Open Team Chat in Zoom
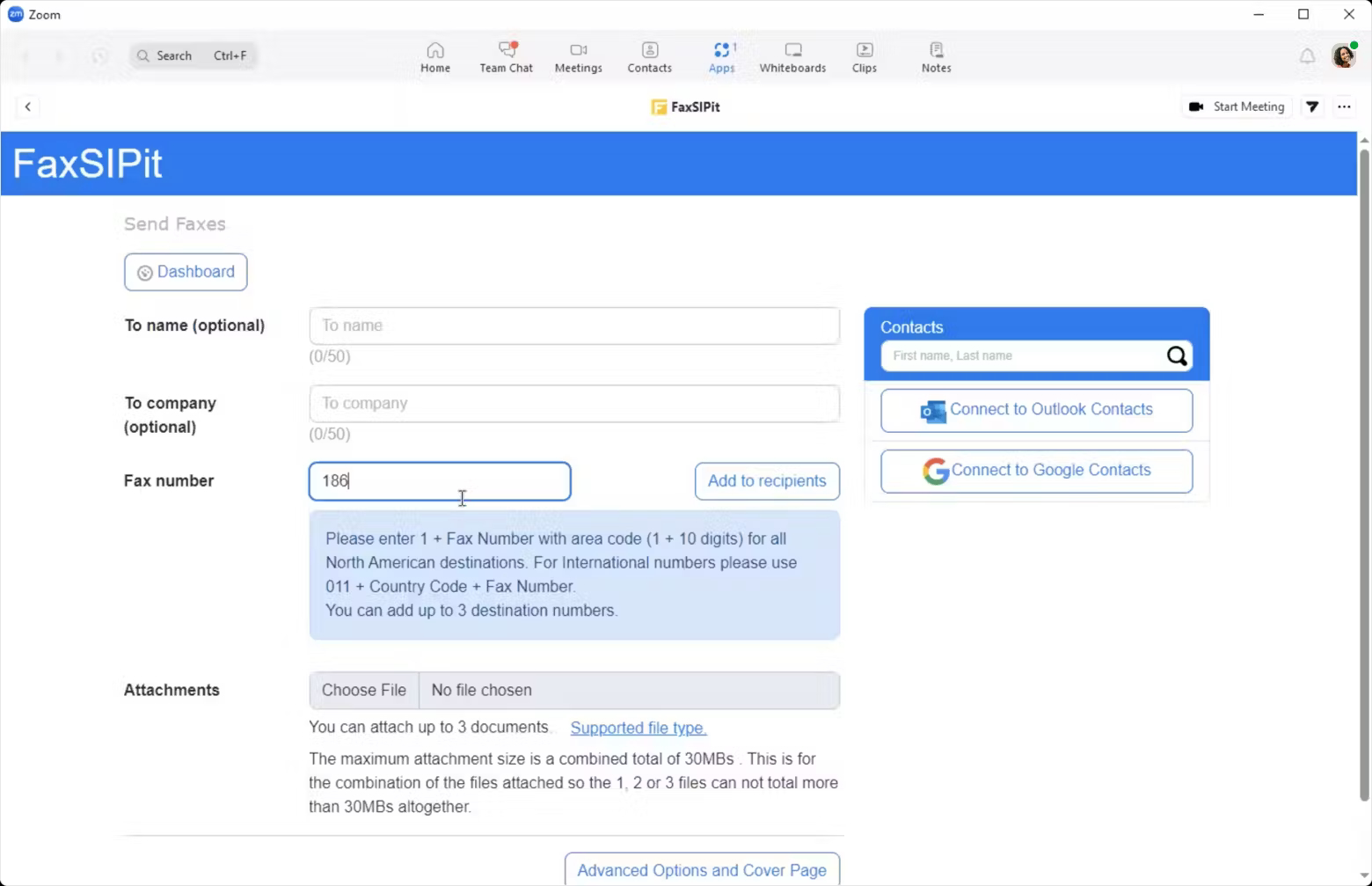This screenshot has width=1372, height=886. (506, 57)
